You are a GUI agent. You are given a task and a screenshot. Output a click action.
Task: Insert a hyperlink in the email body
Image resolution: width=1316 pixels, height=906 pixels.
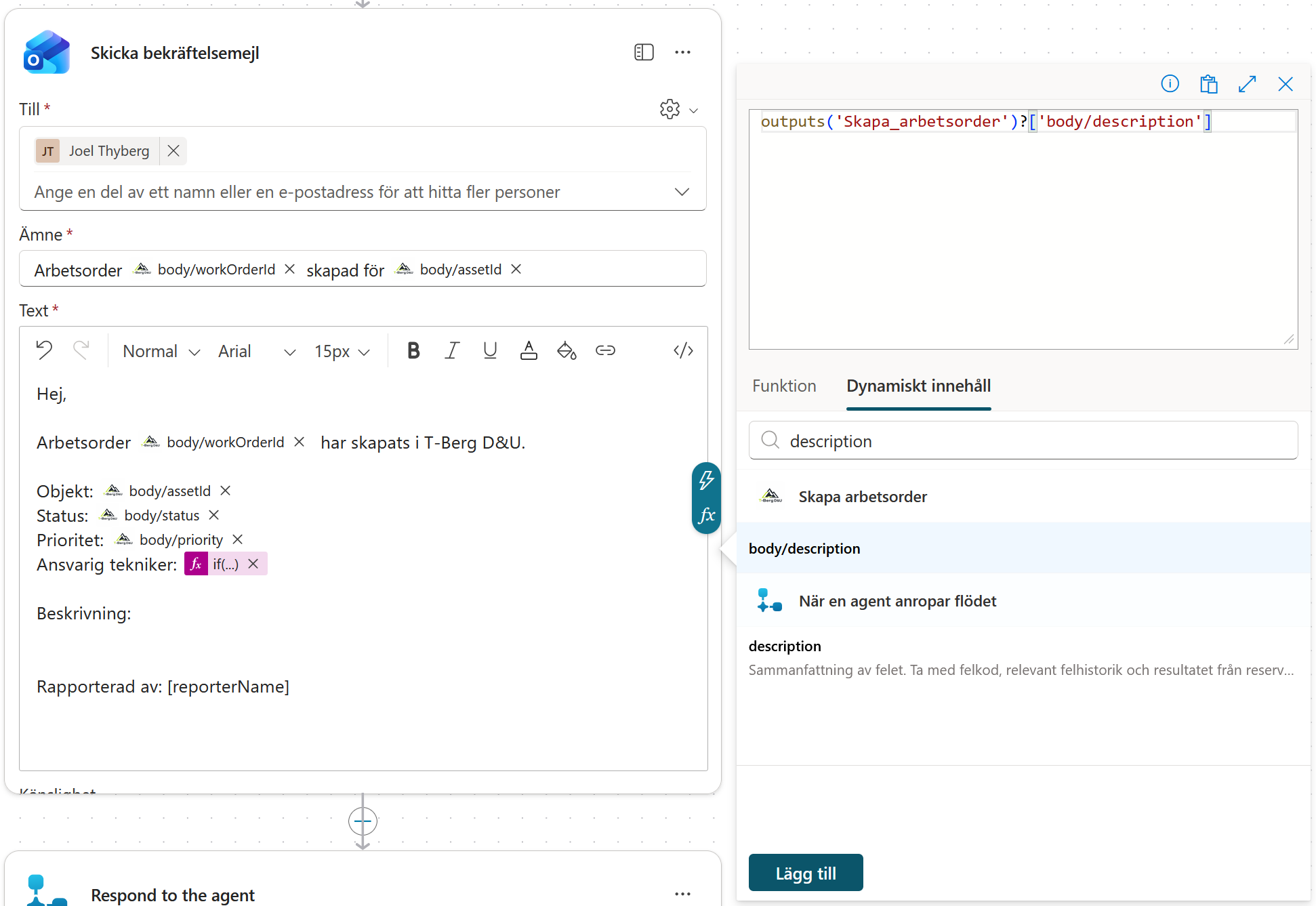pos(605,350)
